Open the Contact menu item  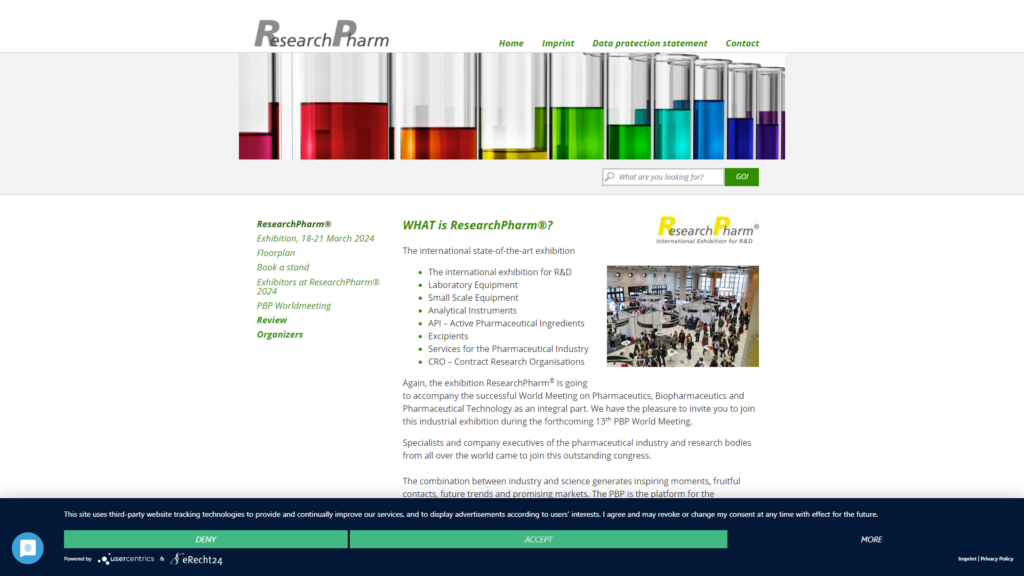tap(742, 43)
